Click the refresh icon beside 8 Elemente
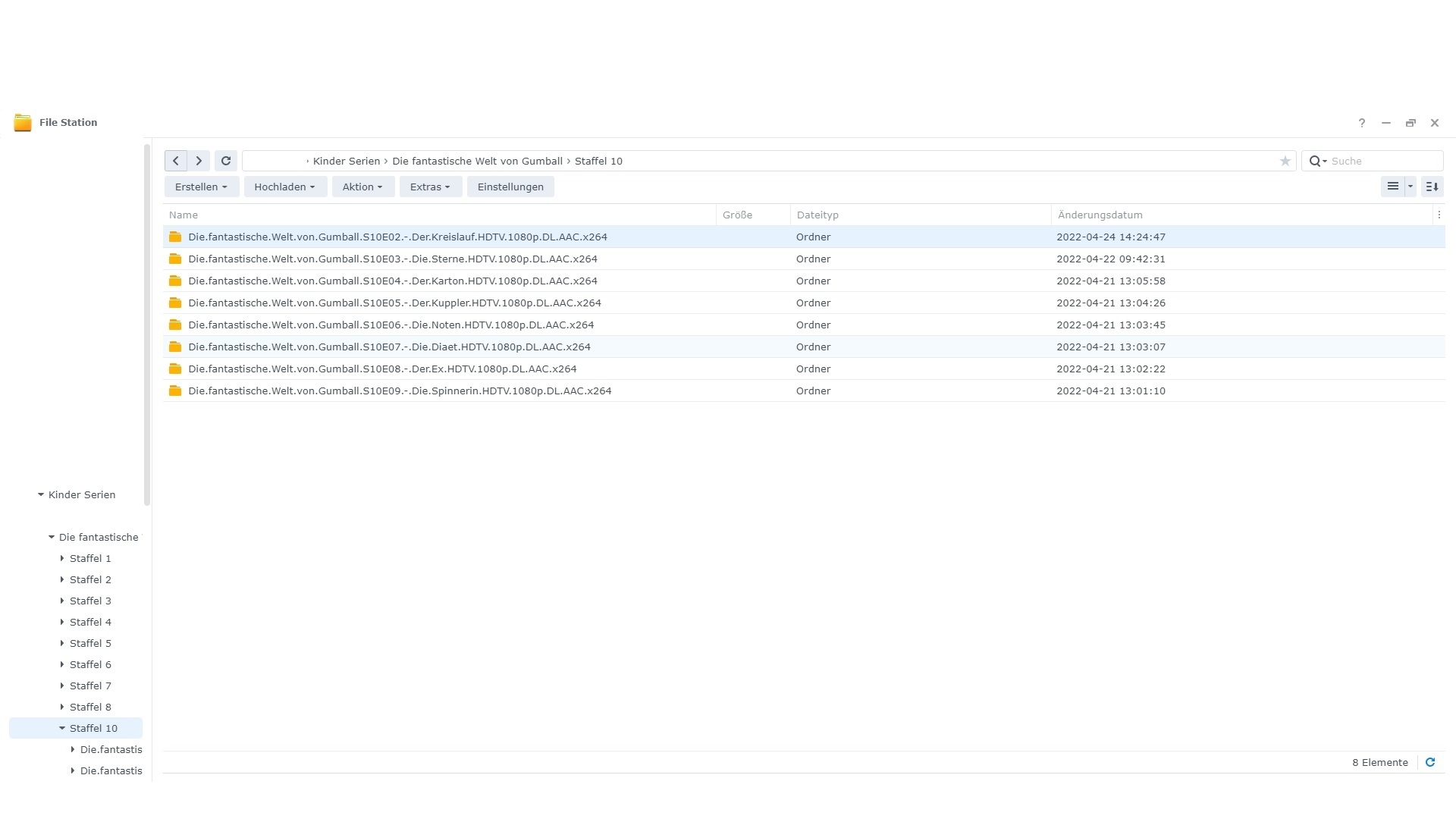The width and height of the screenshot is (1456, 819). coord(1430,762)
